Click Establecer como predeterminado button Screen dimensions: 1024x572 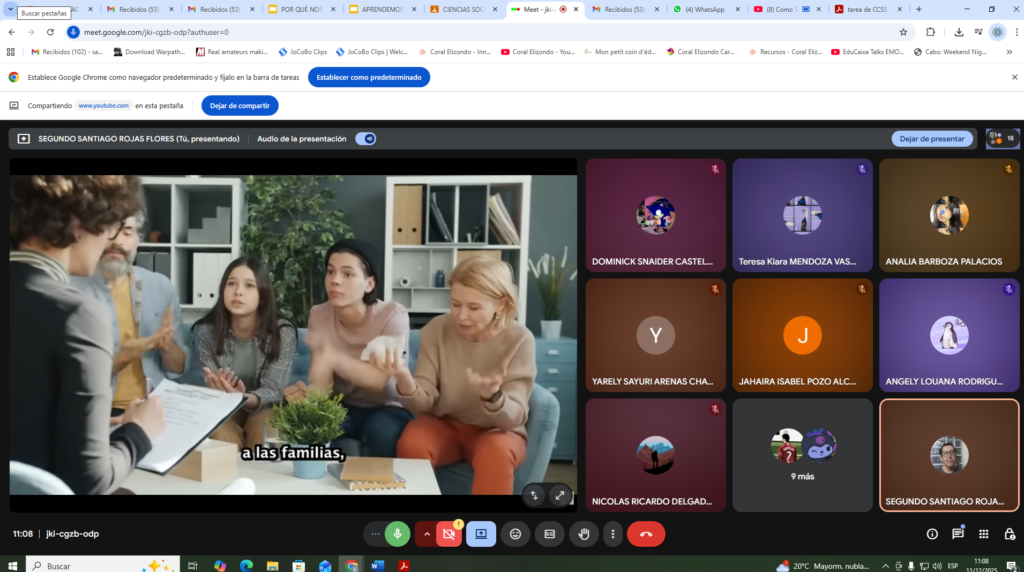(x=369, y=77)
